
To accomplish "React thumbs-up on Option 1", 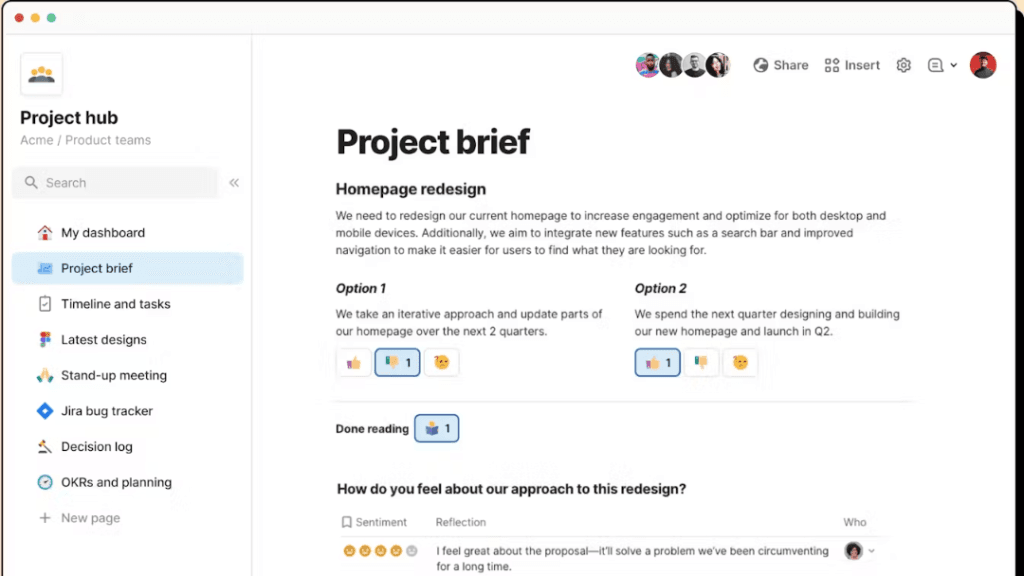I will (x=353, y=362).
